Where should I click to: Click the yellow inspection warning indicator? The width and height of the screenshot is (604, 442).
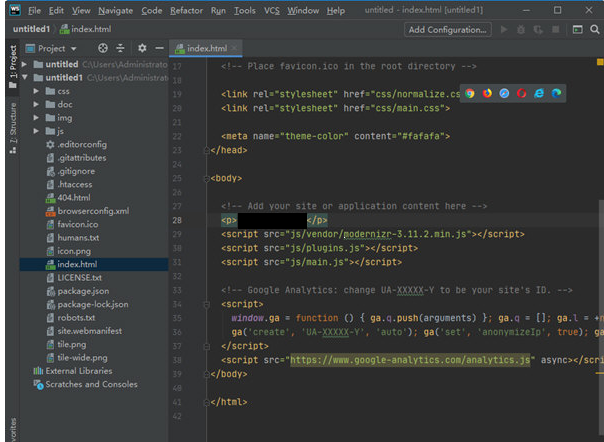(x=600, y=62)
